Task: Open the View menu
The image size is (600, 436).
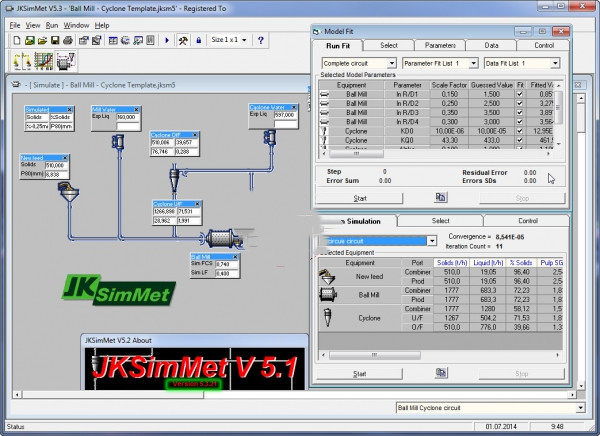Action: click(33, 25)
